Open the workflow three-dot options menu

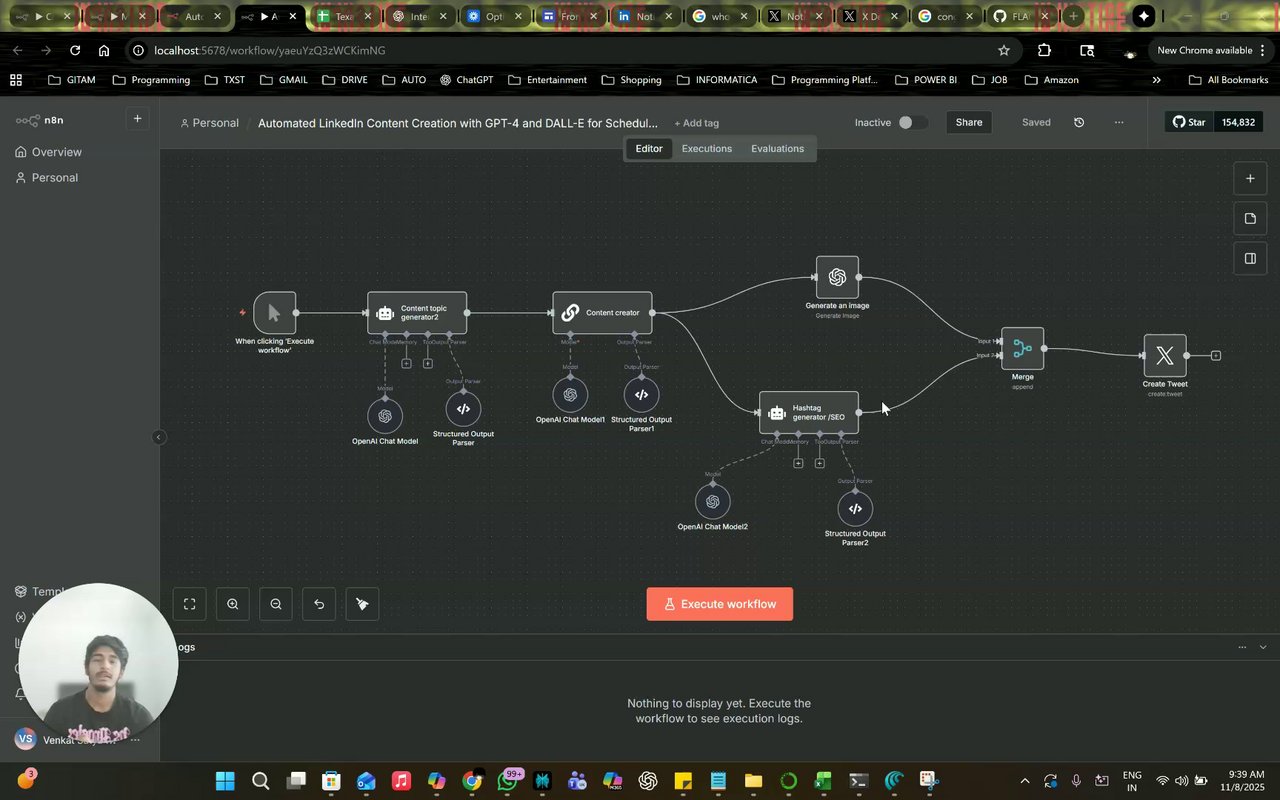click(1119, 122)
